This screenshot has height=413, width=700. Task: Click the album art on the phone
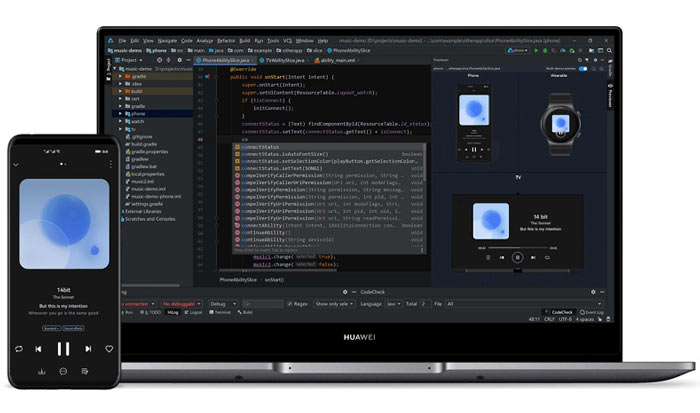click(x=64, y=224)
